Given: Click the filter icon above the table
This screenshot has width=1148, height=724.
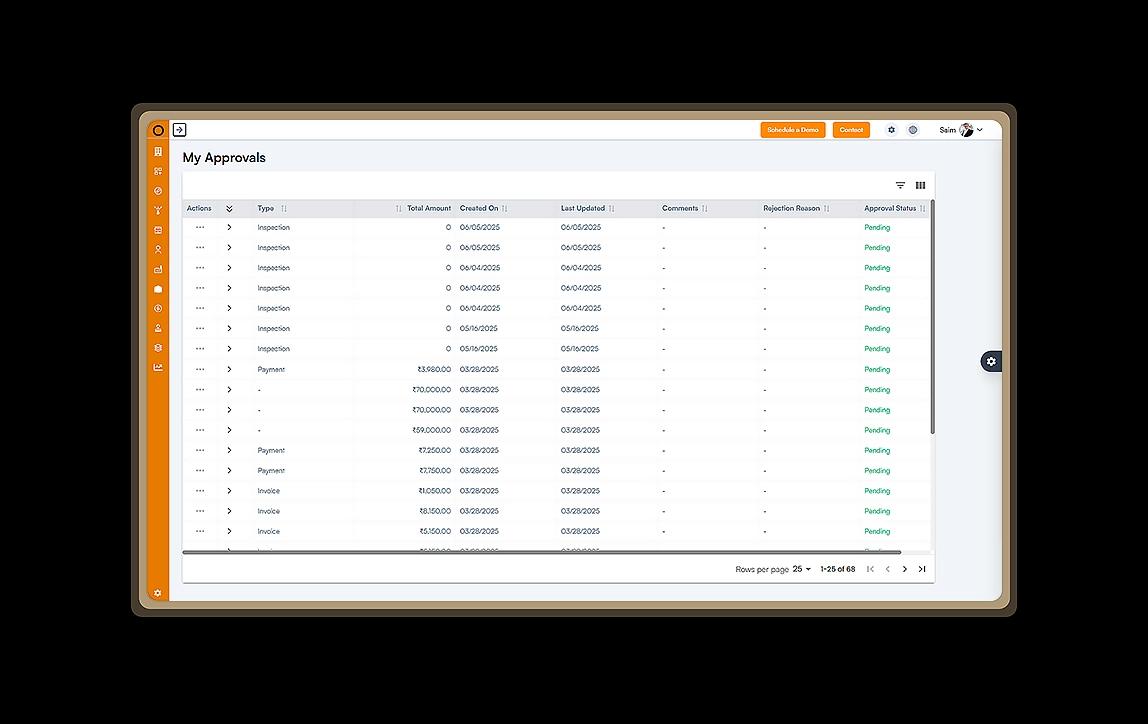Looking at the screenshot, I should (900, 185).
